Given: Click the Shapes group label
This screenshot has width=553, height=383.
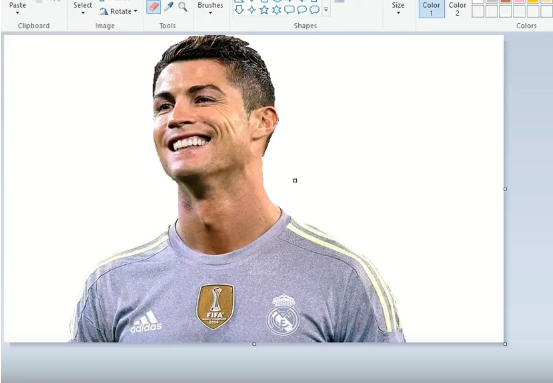Looking at the screenshot, I should point(305,26).
